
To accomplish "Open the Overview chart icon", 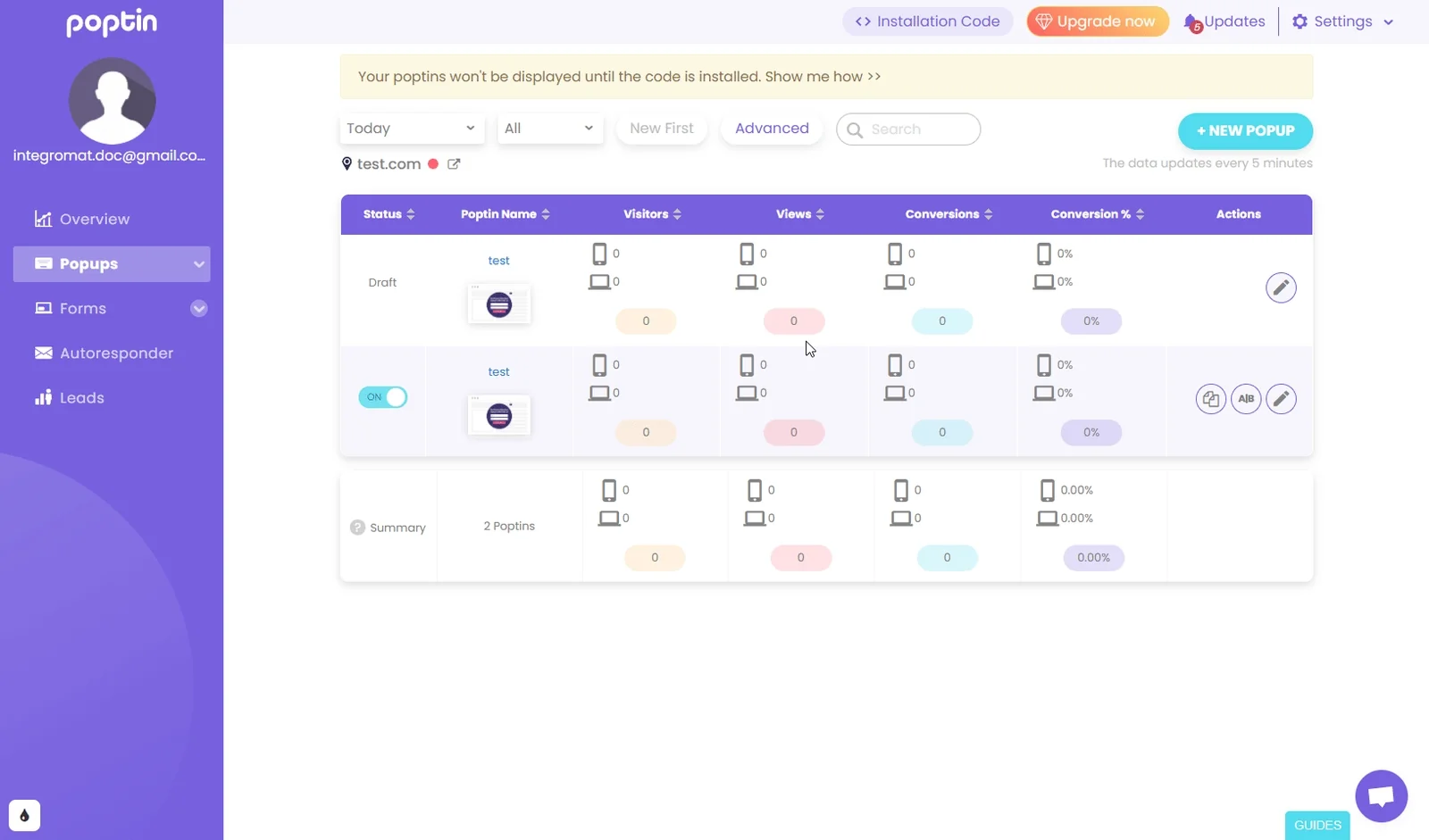I will [43, 219].
